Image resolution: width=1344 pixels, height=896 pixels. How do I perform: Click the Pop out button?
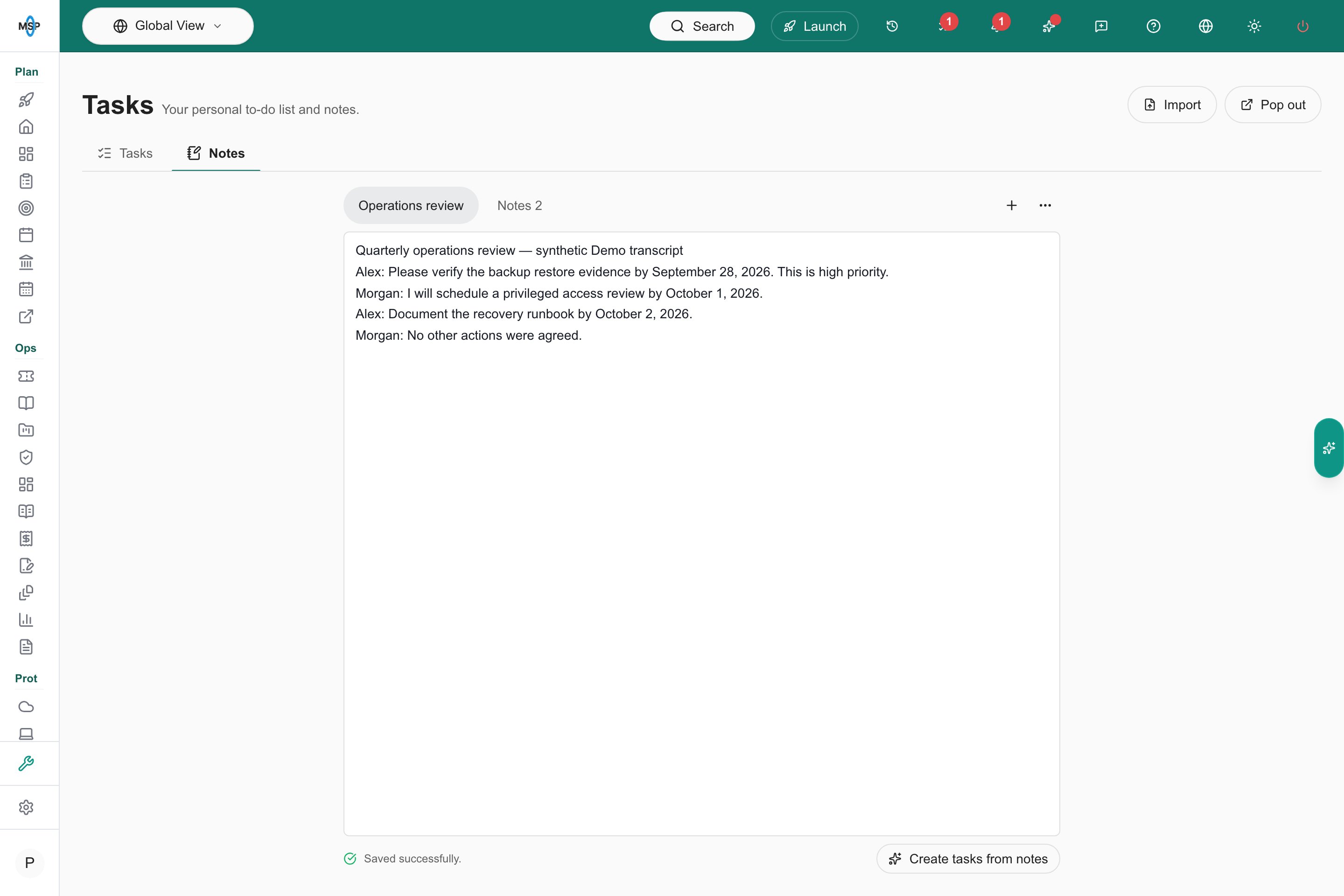pyautogui.click(x=1273, y=105)
